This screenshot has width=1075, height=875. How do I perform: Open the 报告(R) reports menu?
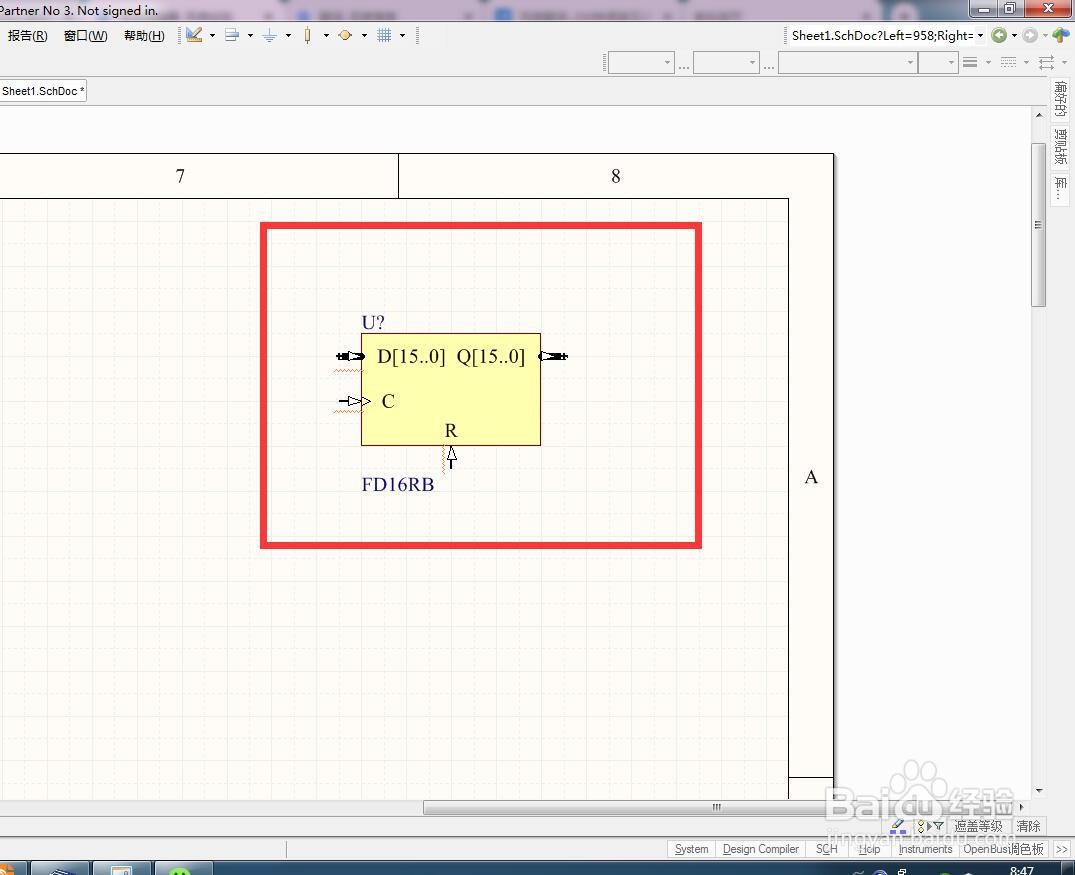click(x=27, y=36)
